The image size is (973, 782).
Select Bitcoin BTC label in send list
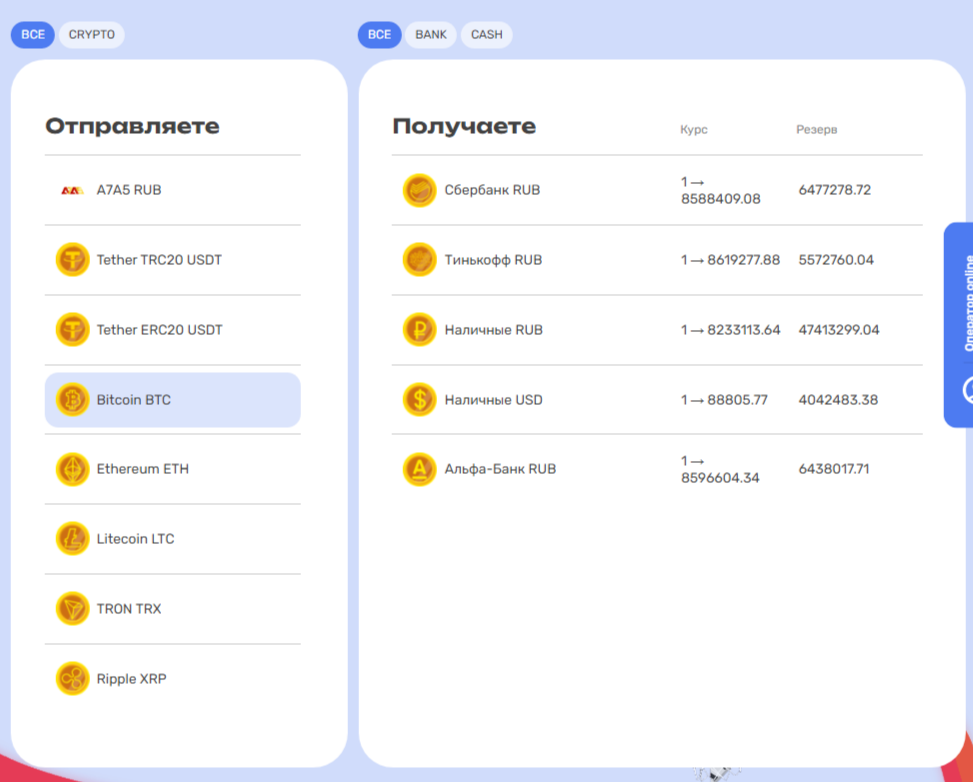(x=133, y=400)
